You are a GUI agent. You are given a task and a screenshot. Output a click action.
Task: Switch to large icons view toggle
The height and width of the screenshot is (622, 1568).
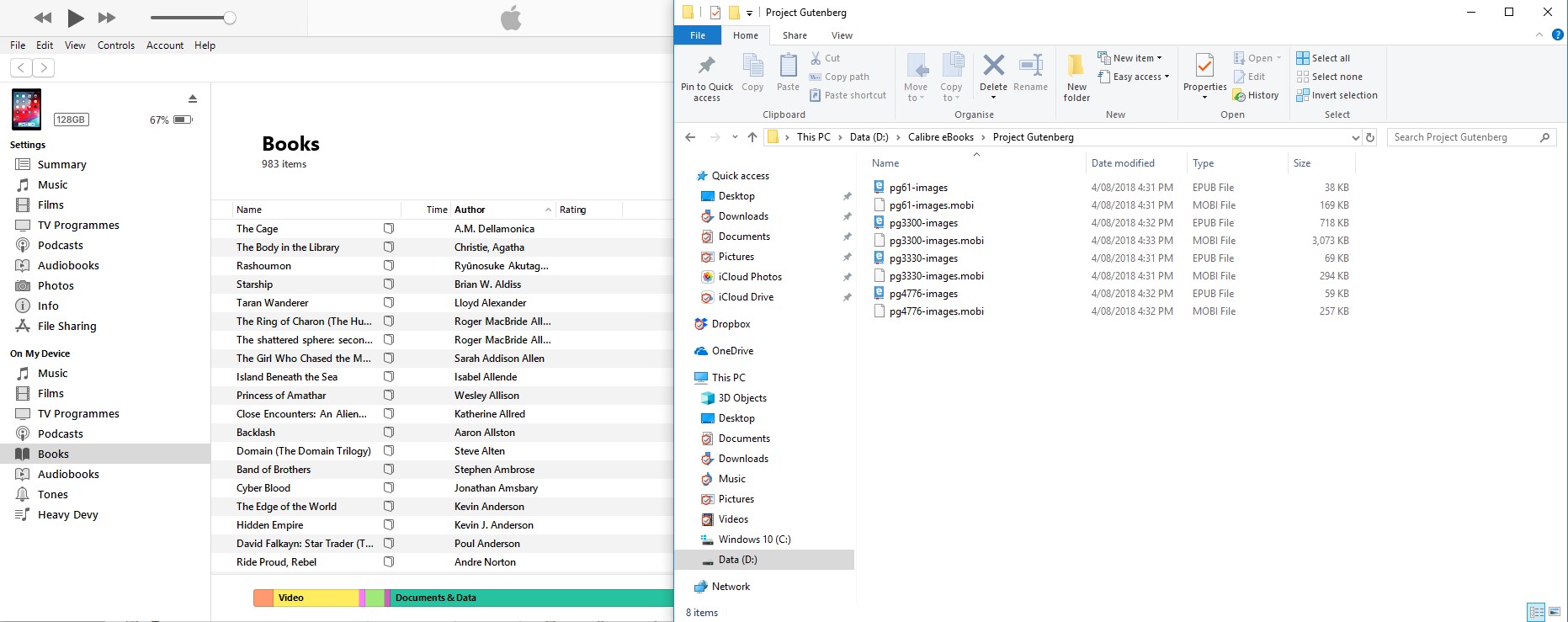point(1555,612)
